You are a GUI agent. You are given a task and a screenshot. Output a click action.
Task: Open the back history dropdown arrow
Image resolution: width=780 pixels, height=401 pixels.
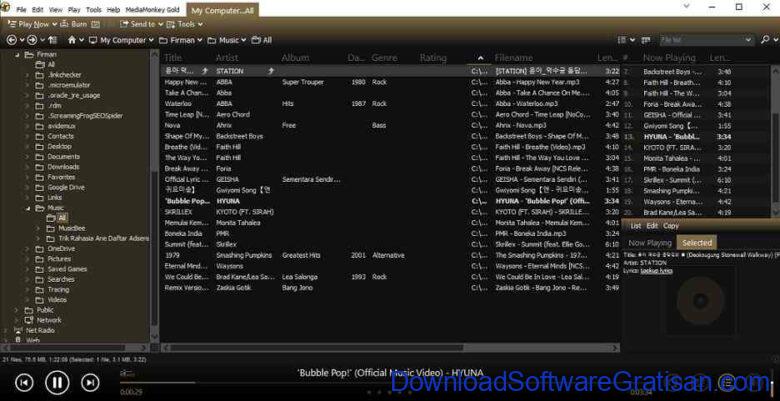click(22, 40)
